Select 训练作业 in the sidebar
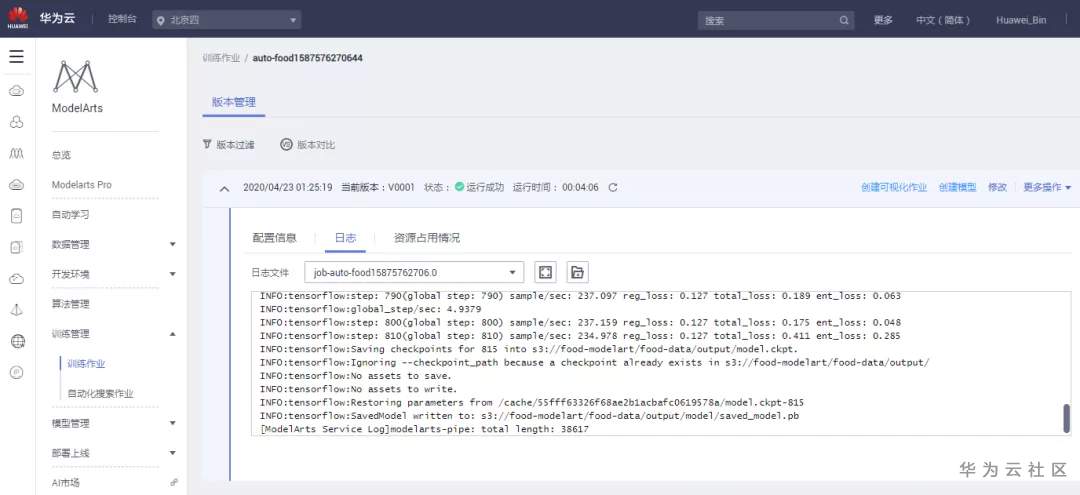 tap(86, 364)
